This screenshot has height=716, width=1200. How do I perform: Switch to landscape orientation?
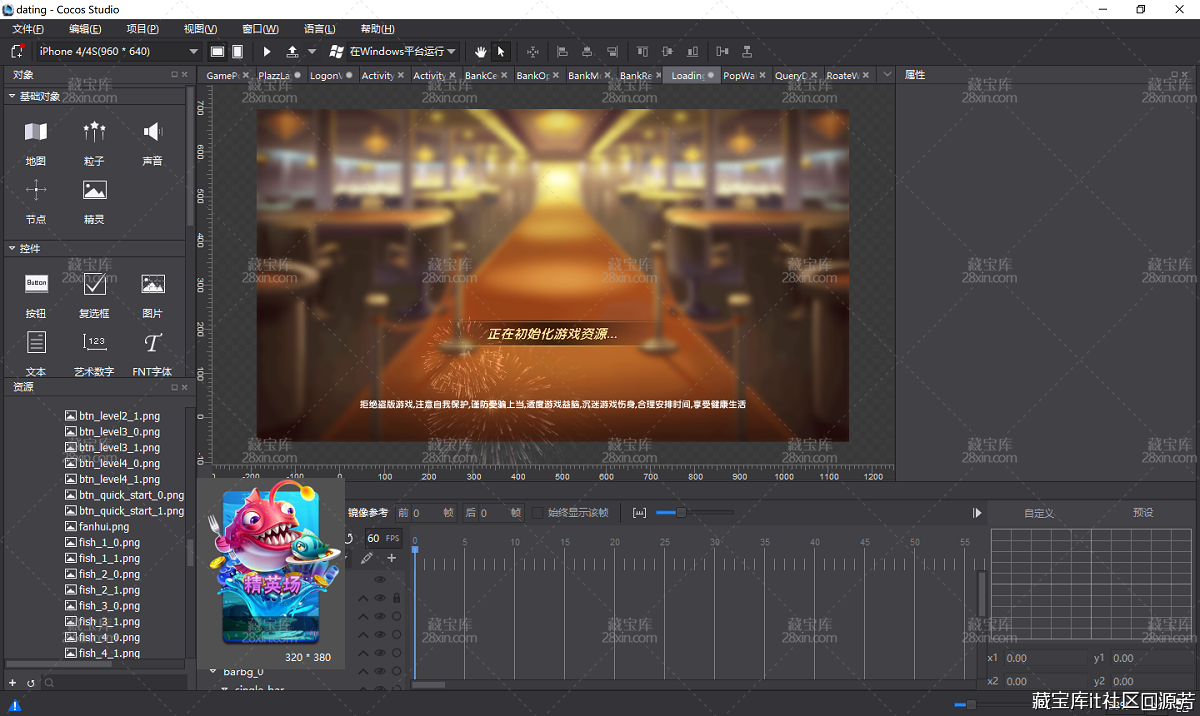pyautogui.click(x=217, y=51)
